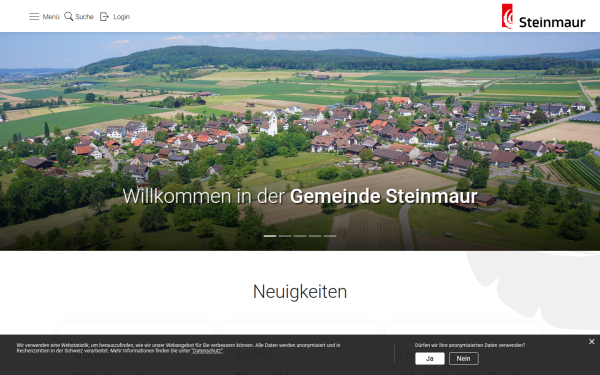Click the Steinmaur logo
This screenshot has width=600, height=375.
543,16
